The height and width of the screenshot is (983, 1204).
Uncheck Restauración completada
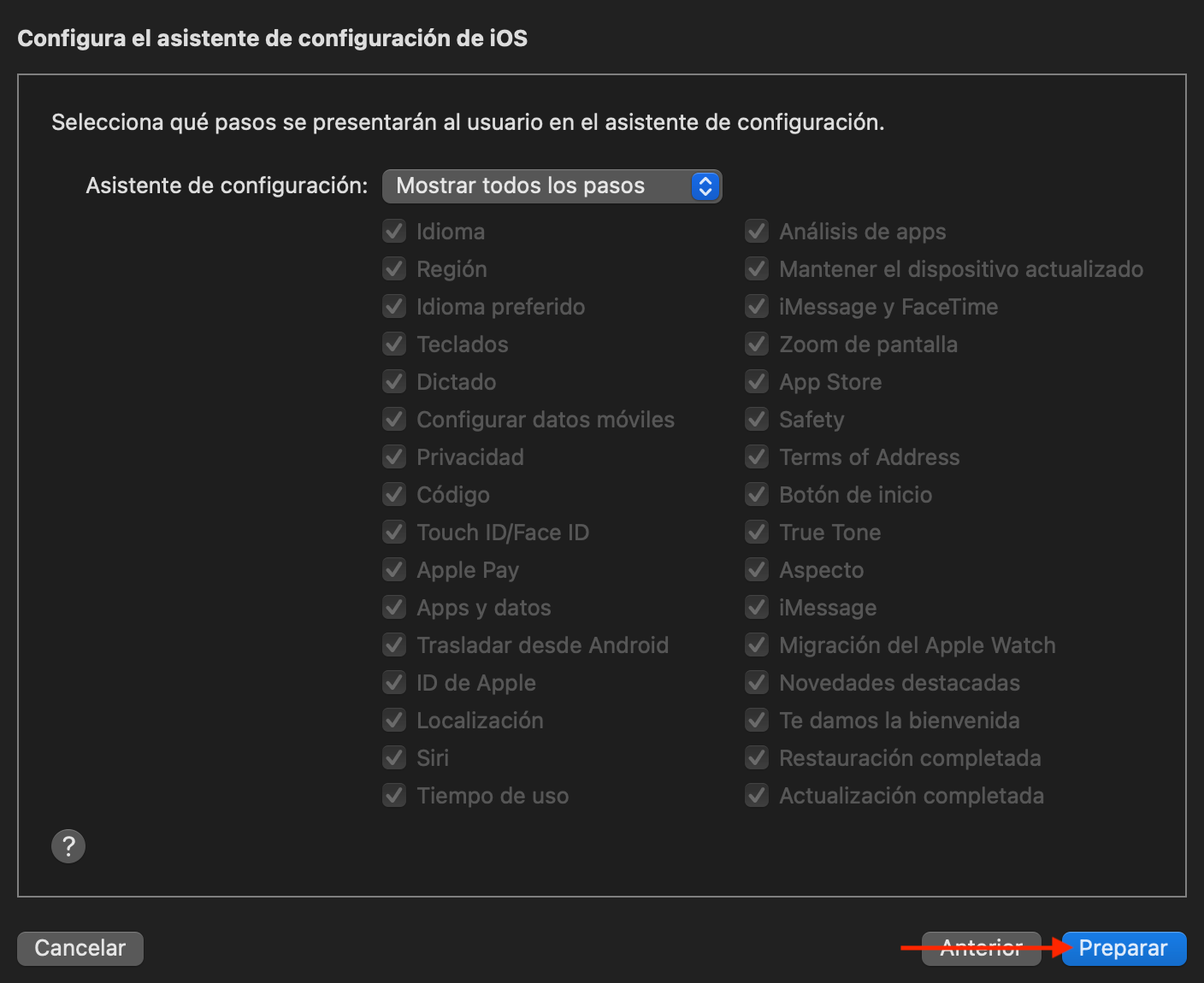pos(757,758)
